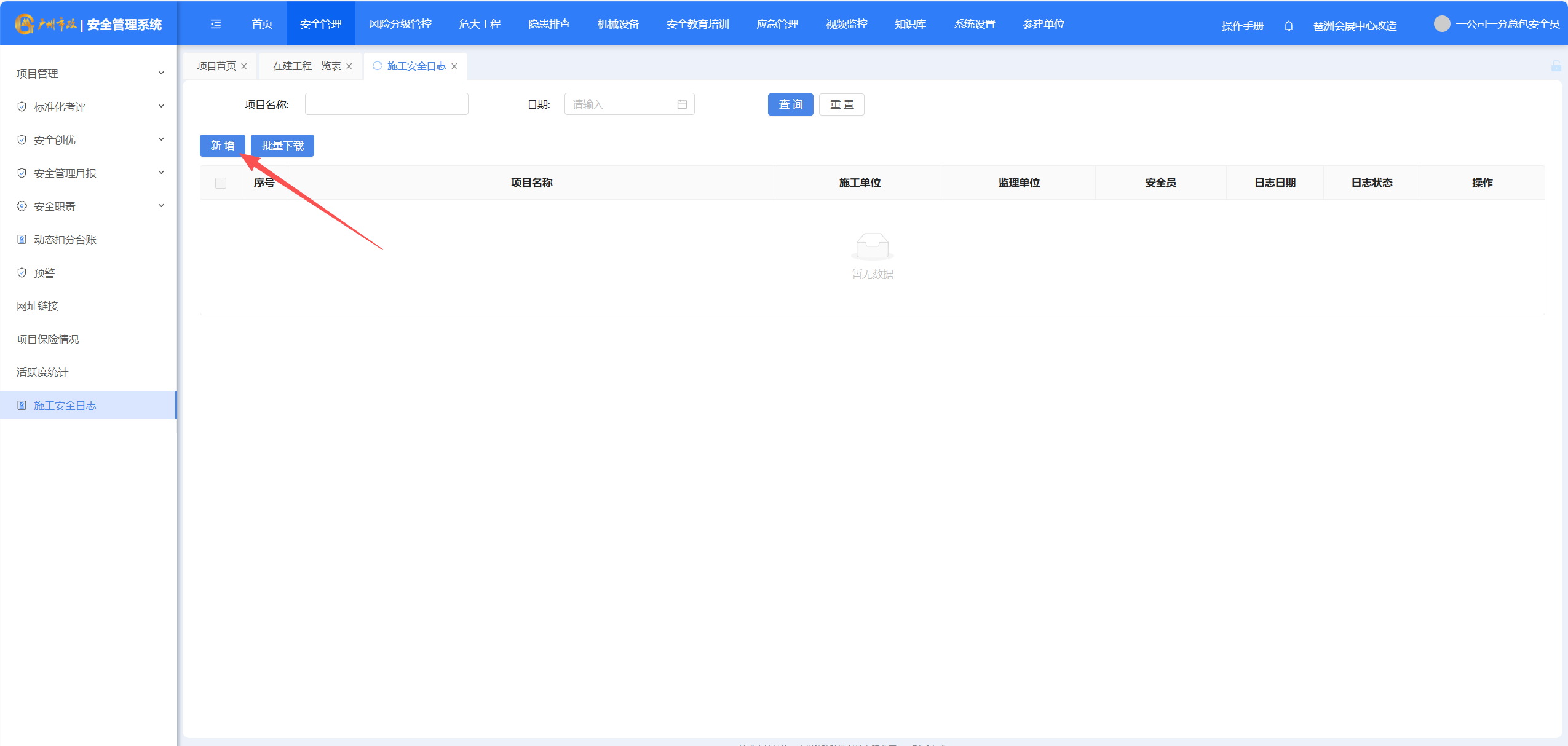
Task: Switch to the 在建工程一览表 tab
Action: [x=306, y=66]
